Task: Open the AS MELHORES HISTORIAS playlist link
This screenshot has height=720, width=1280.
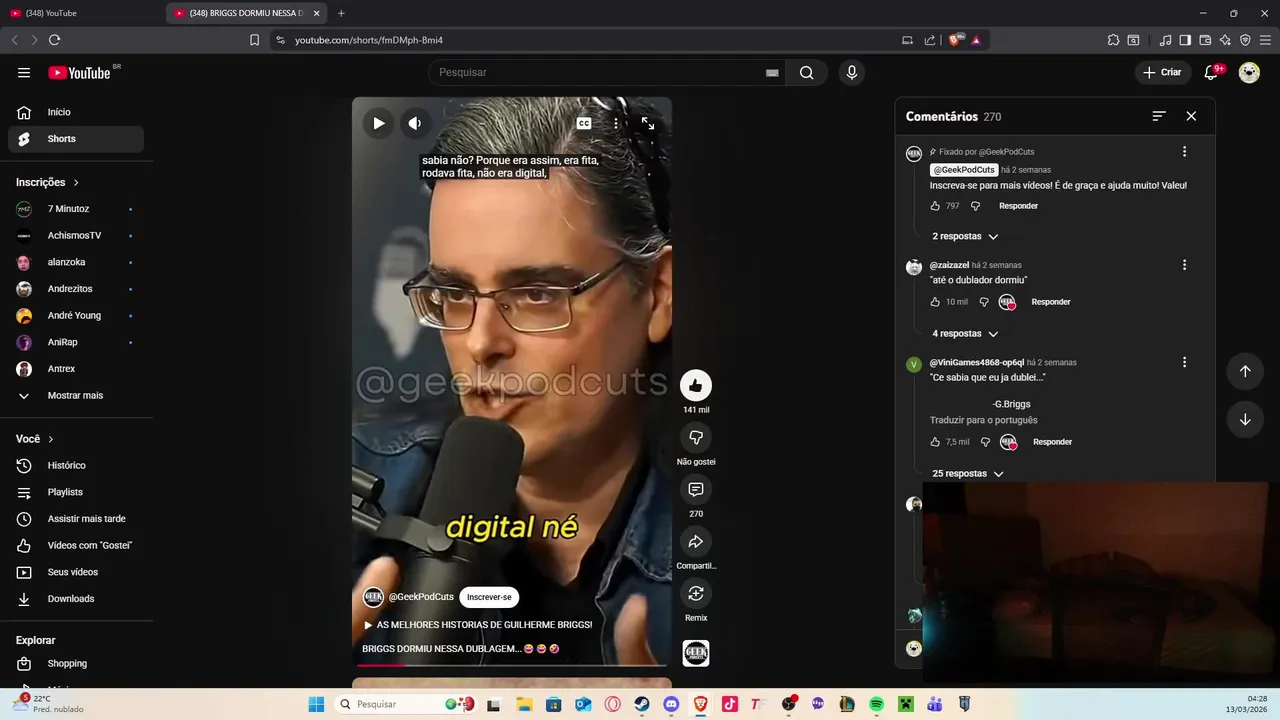Action: pos(478,625)
